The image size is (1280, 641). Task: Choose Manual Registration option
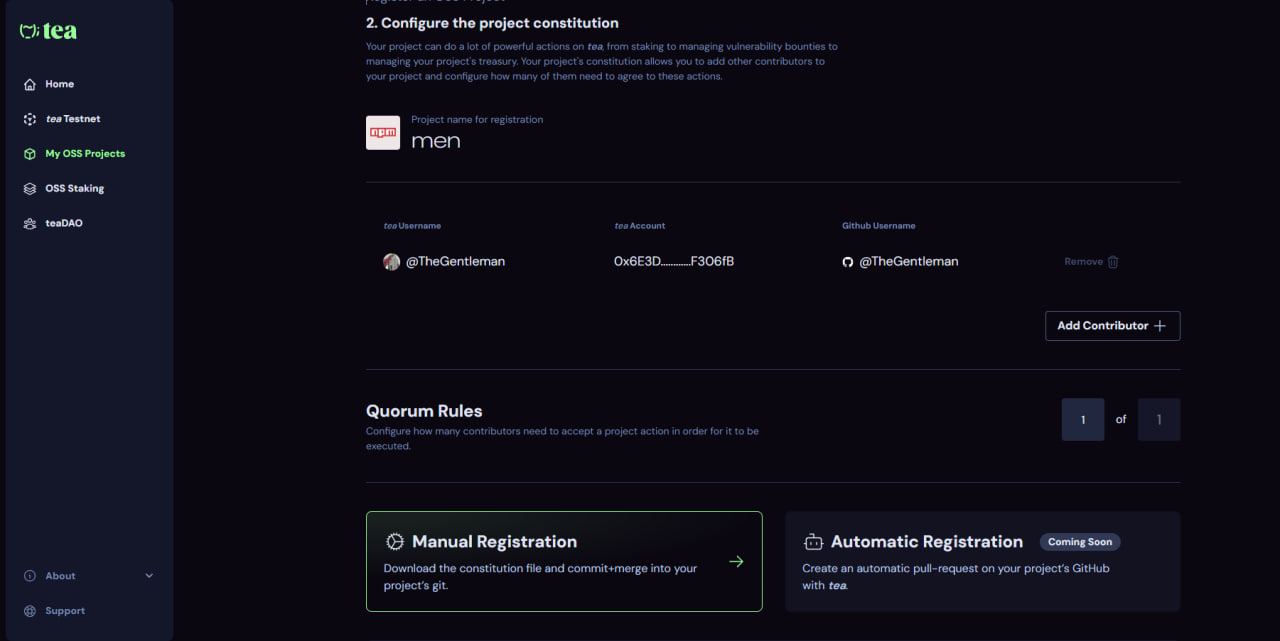(x=564, y=561)
